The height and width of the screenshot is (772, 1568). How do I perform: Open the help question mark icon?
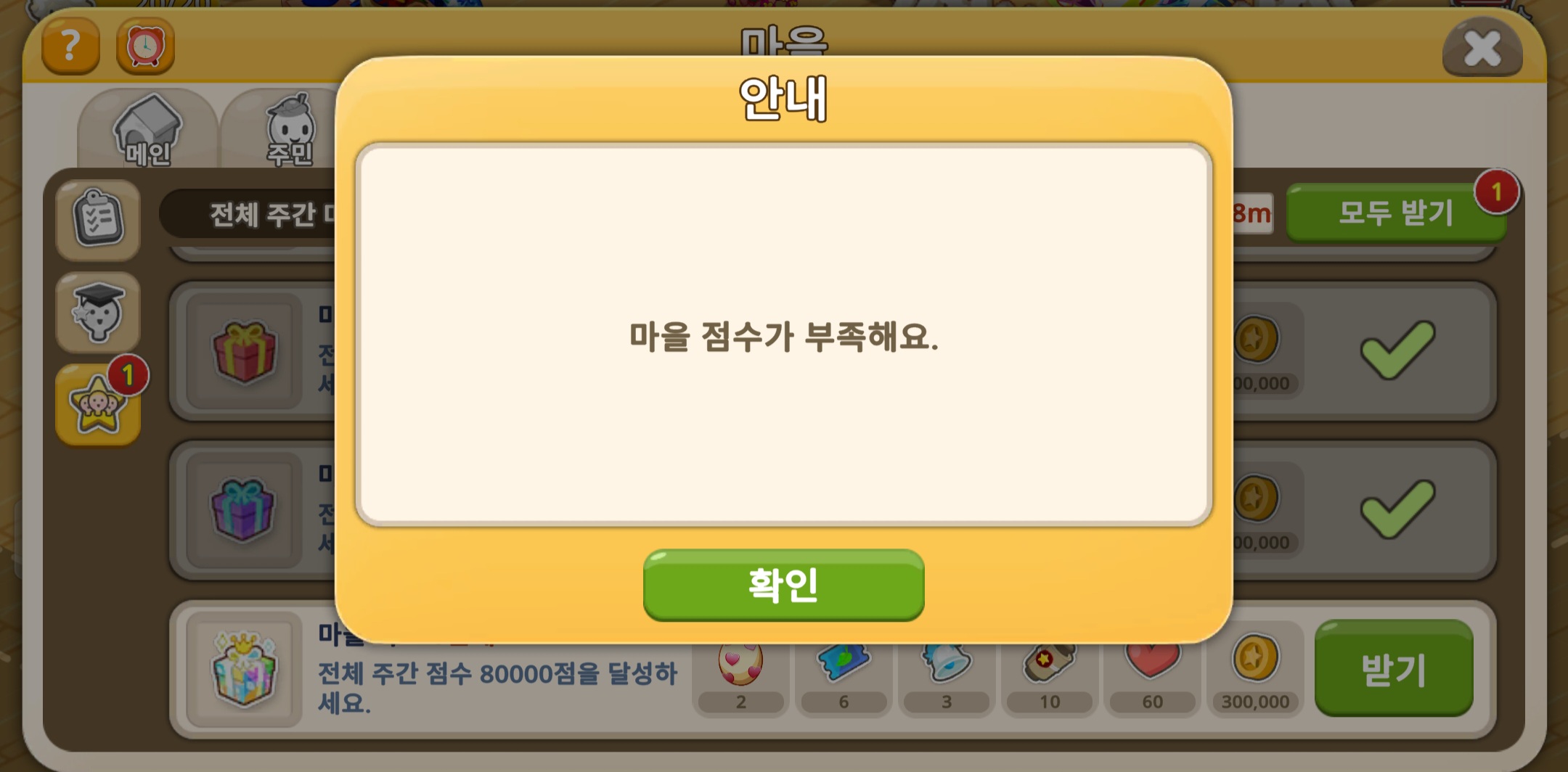point(70,46)
